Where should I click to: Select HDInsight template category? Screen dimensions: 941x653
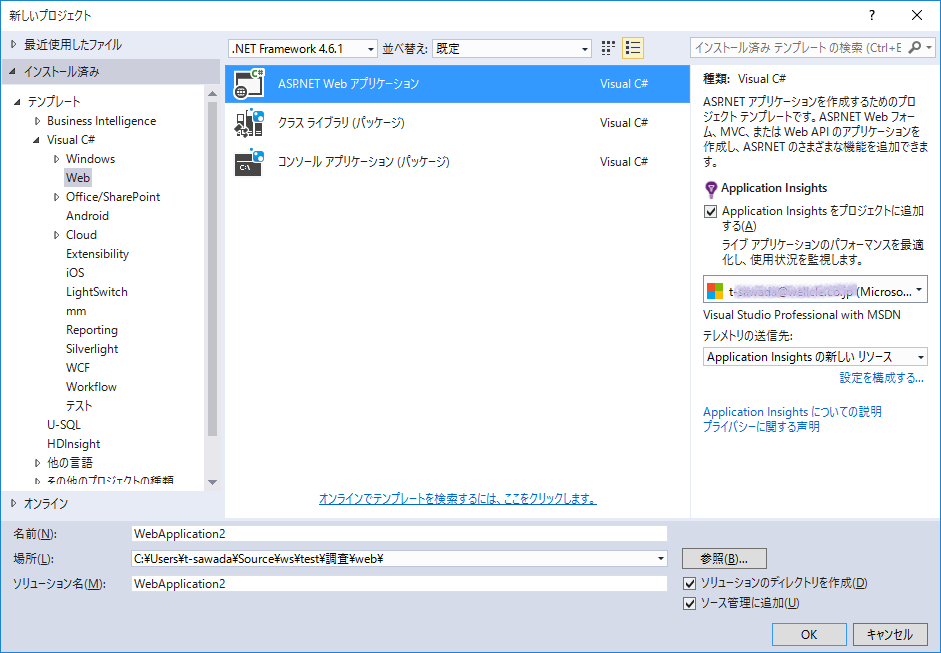(73, 444)
